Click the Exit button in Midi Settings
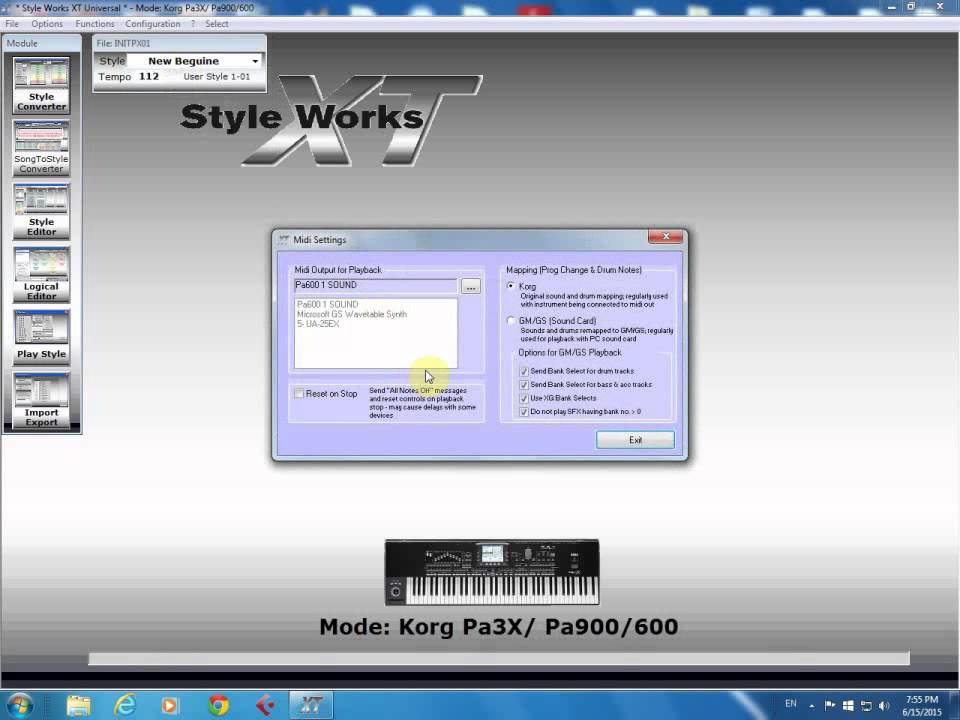Screen dimensions: 960x720 [635, 440]
